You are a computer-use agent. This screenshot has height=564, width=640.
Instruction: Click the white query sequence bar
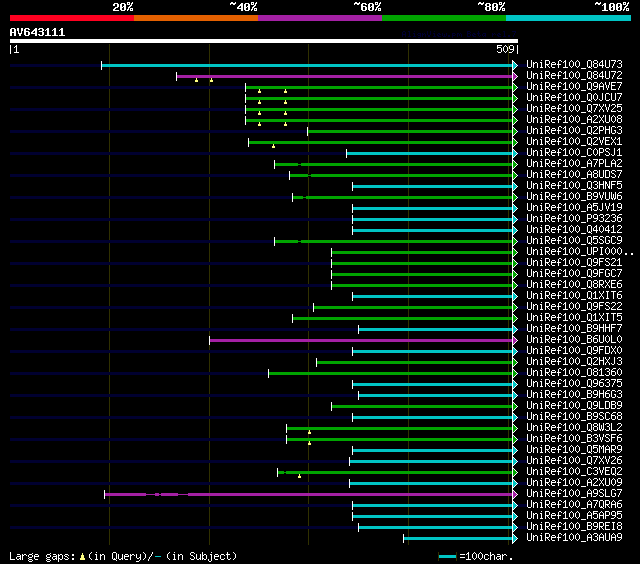[264, 41]
